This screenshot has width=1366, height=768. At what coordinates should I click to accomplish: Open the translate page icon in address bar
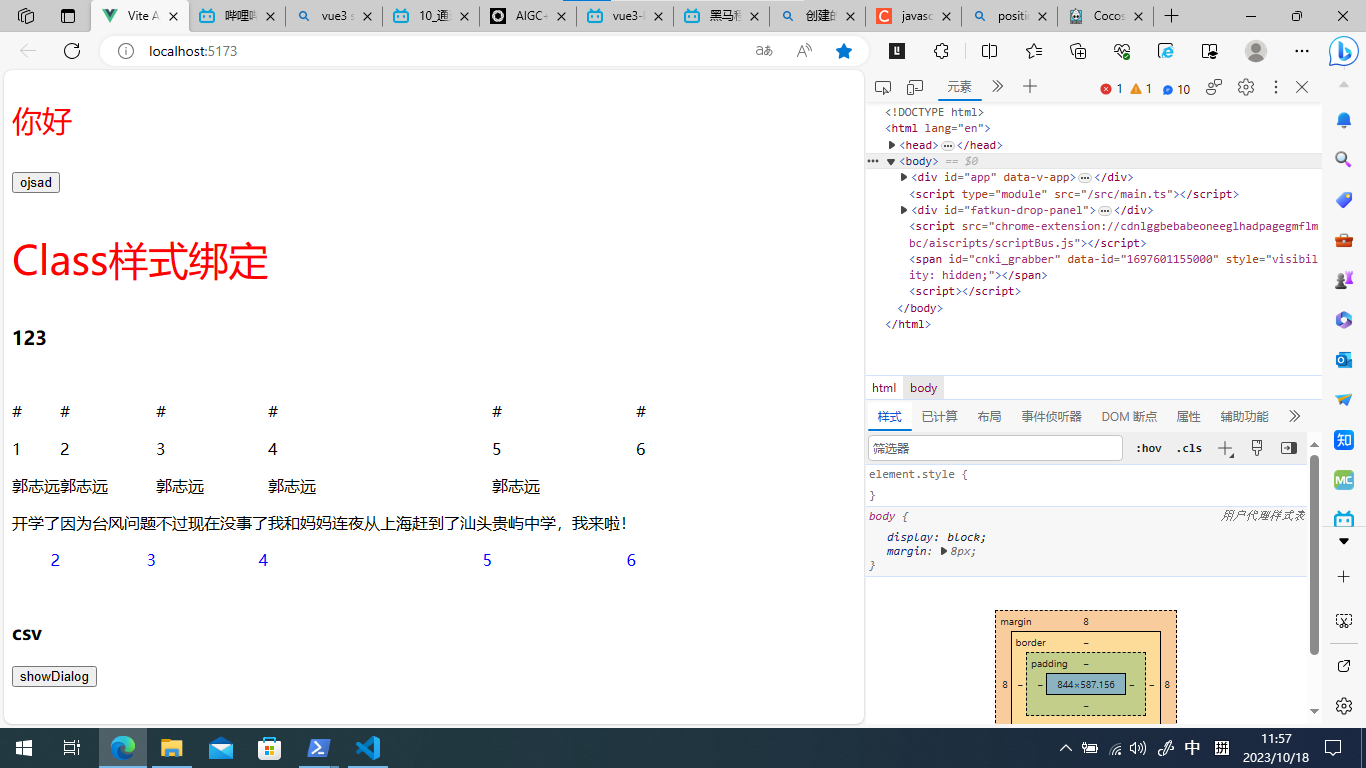tap(764, 51)
